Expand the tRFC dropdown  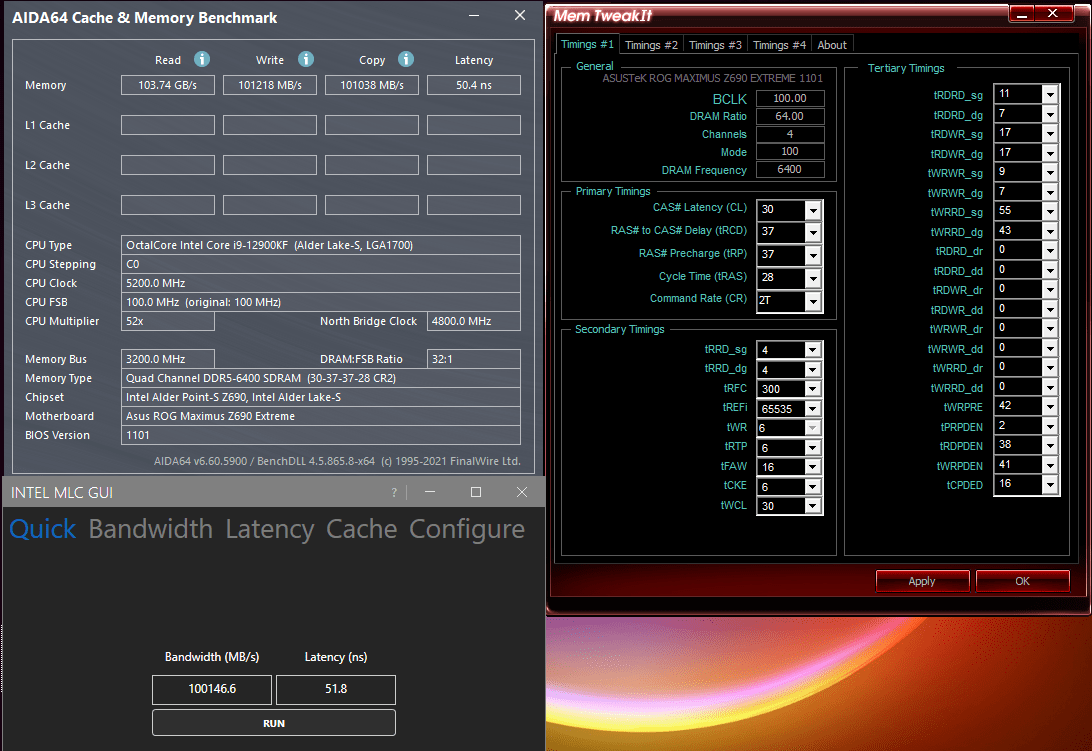[x=813, y=389]
